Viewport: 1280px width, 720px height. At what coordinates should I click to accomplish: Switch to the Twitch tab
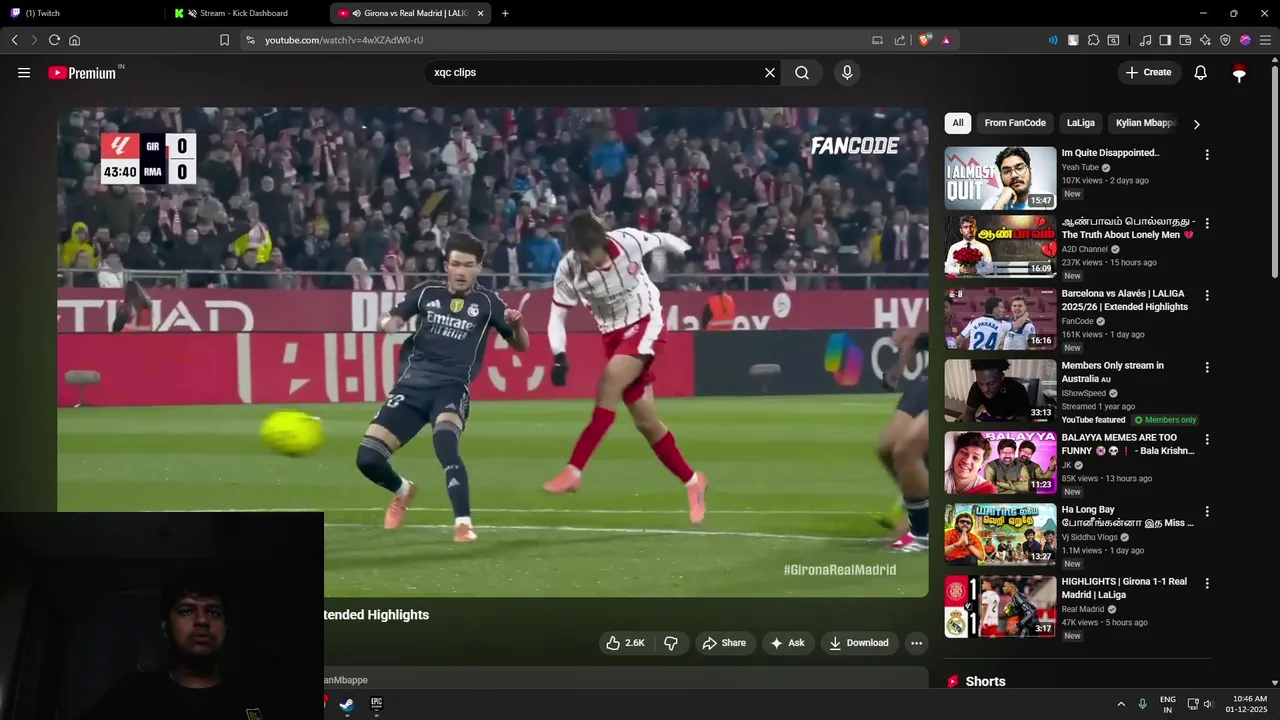click(x=83, y=13)
